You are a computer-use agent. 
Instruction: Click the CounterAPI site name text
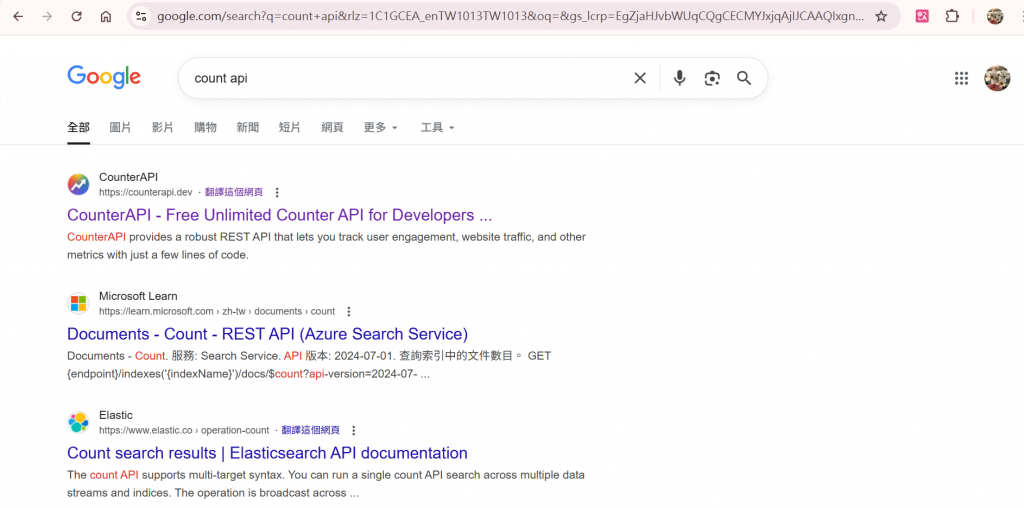128,177
